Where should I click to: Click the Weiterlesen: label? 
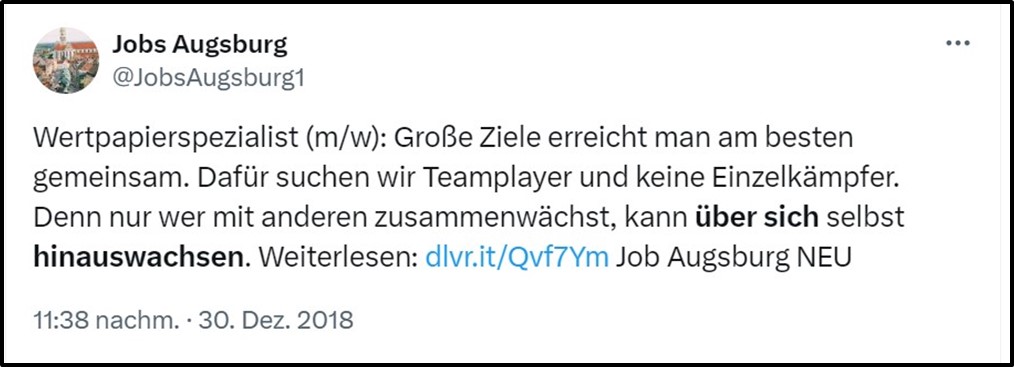[x=338, y=257]
